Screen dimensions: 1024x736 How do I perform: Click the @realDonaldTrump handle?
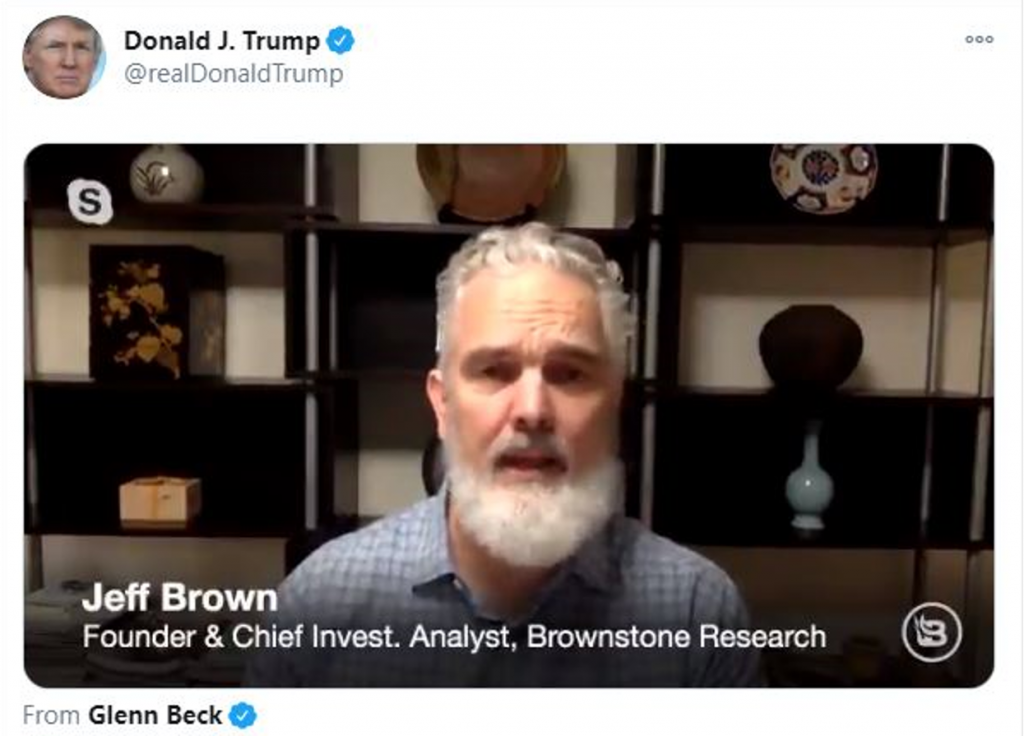pyautogui.click(x=233, y=73)
